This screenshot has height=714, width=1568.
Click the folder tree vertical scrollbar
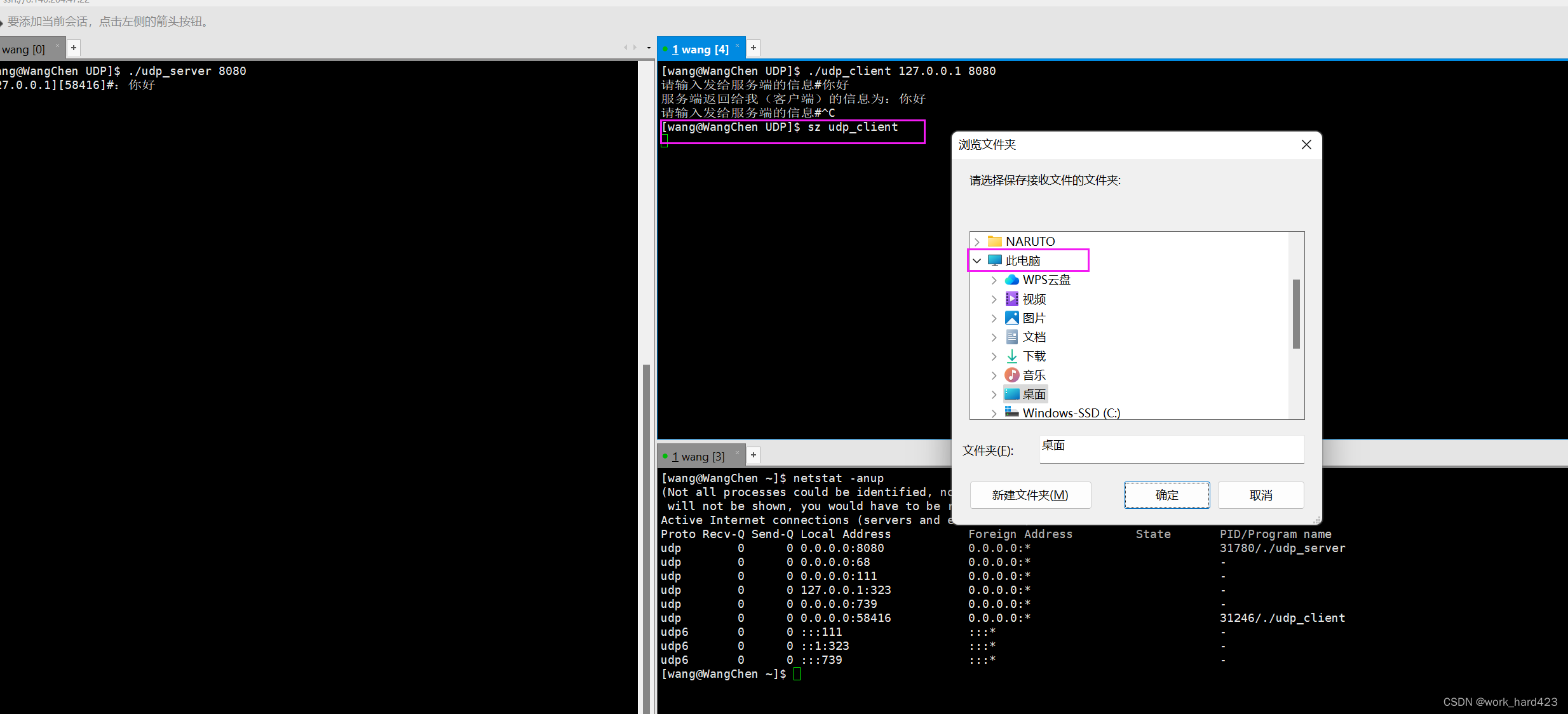point(1296,314)
